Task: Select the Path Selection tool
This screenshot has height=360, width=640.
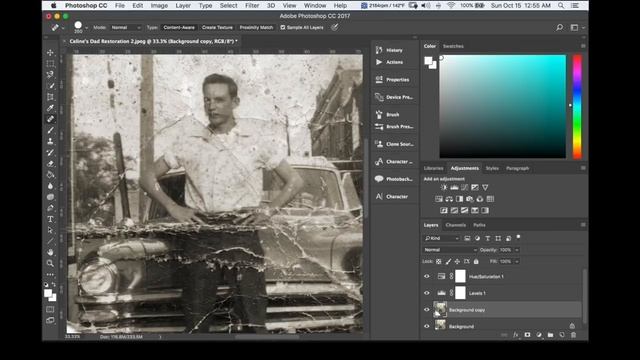Action: [50, 230]
